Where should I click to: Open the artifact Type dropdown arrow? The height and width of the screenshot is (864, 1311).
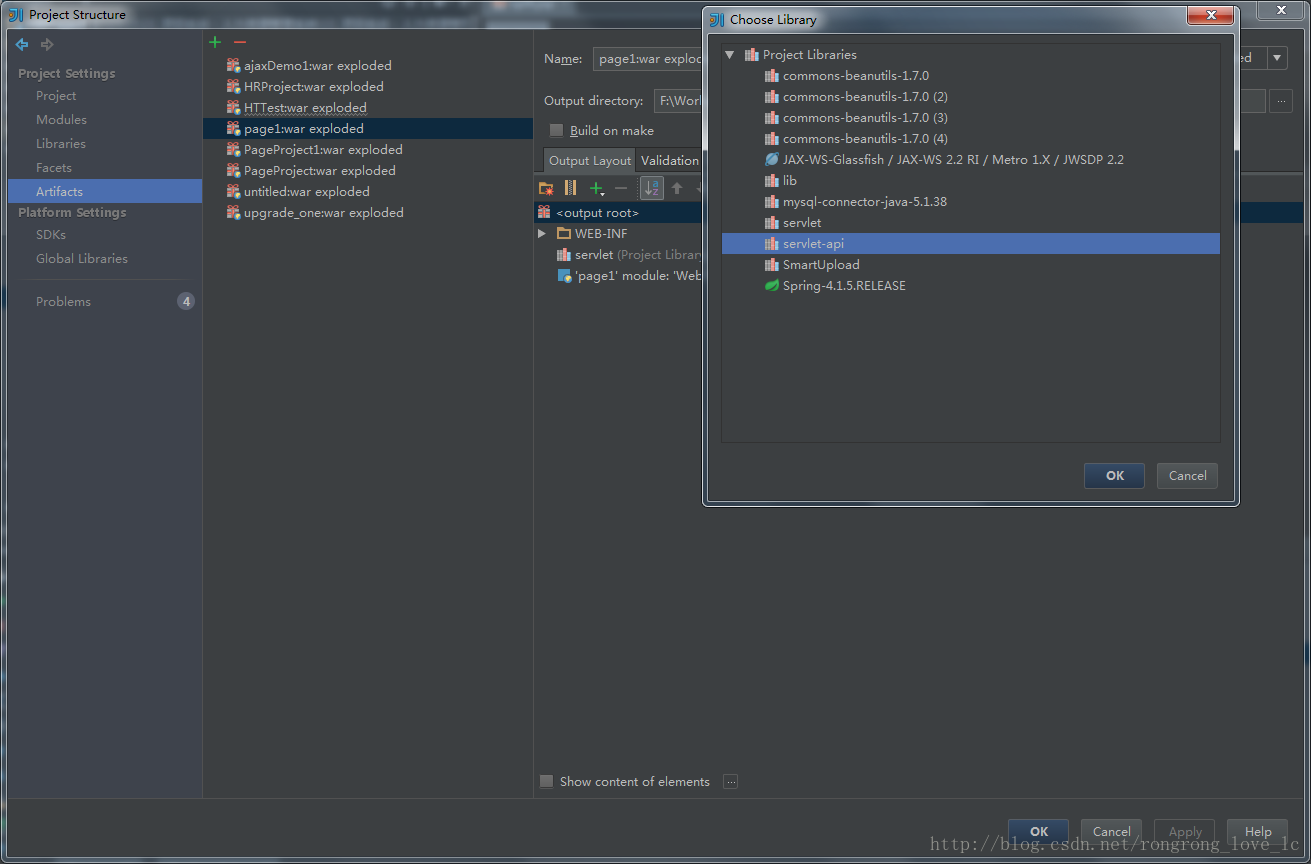pyautogui.click(x=1277, y=58)
